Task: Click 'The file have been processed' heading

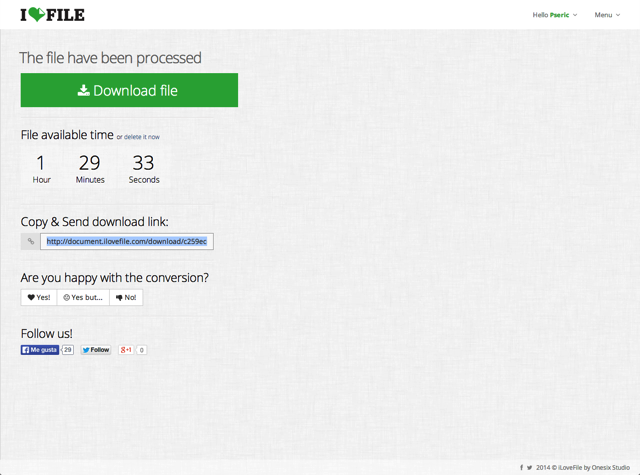Action: point(110,58)
